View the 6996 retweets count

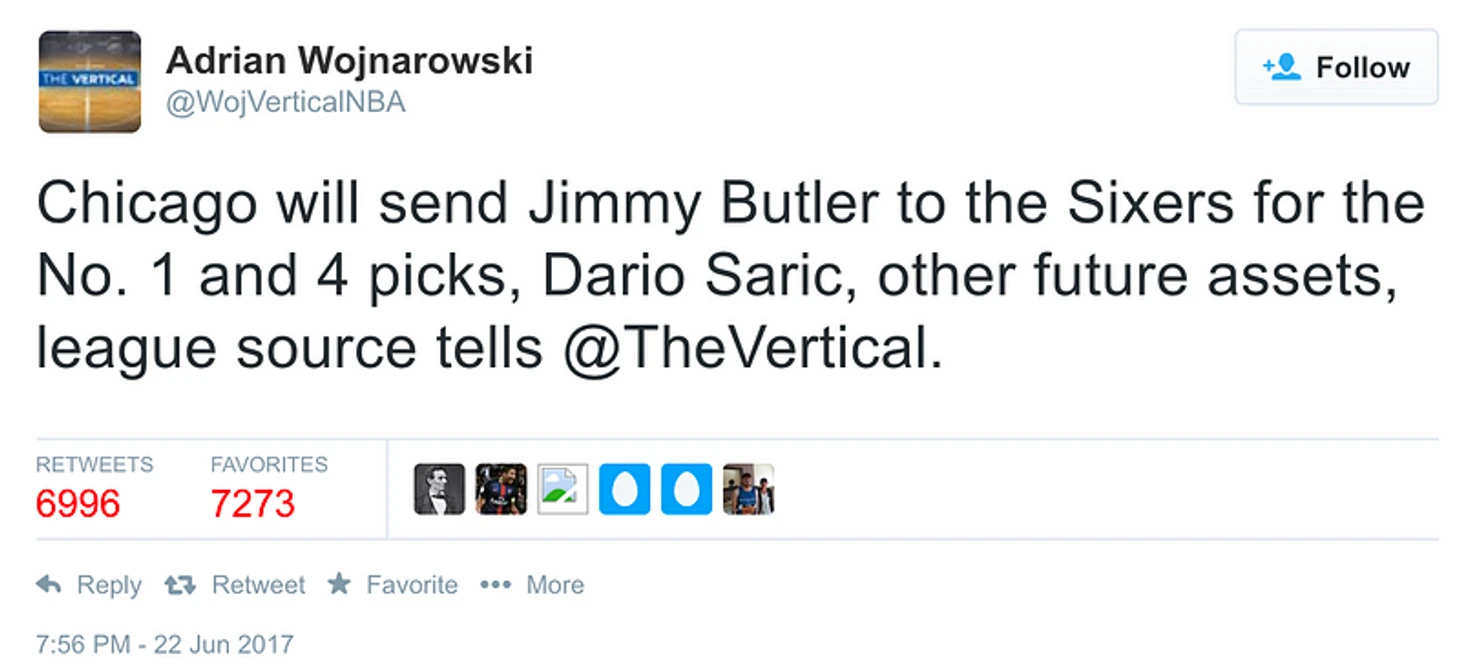78,503
